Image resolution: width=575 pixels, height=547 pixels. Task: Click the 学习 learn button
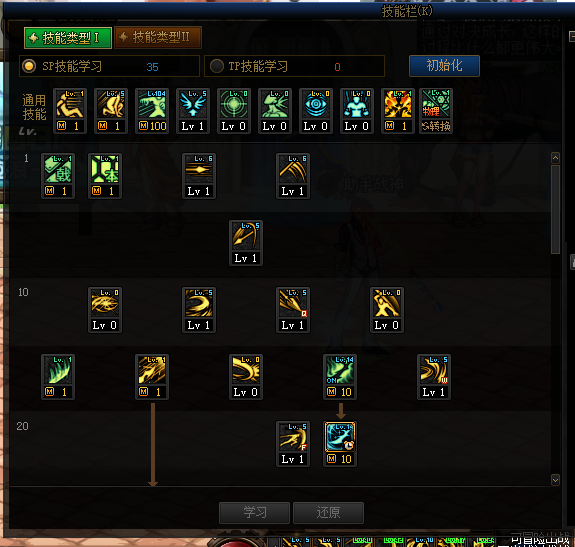point(254,513)
